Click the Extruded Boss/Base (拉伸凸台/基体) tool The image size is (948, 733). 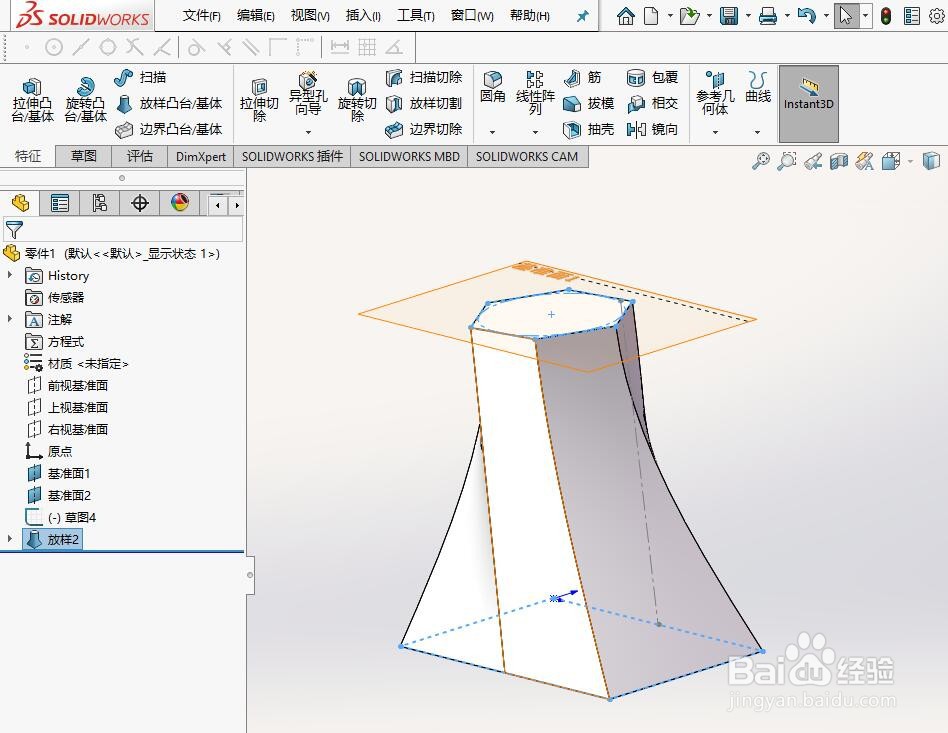pos(33,100)
